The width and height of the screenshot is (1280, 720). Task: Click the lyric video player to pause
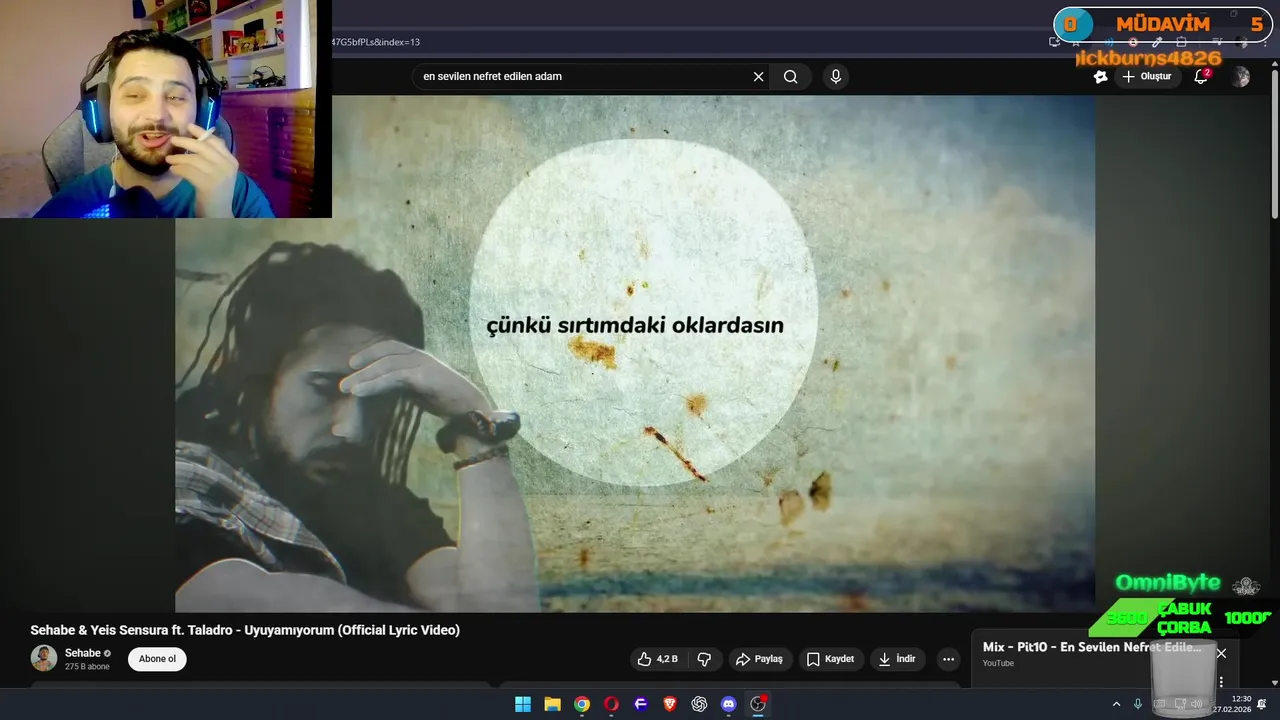point(634,354)
